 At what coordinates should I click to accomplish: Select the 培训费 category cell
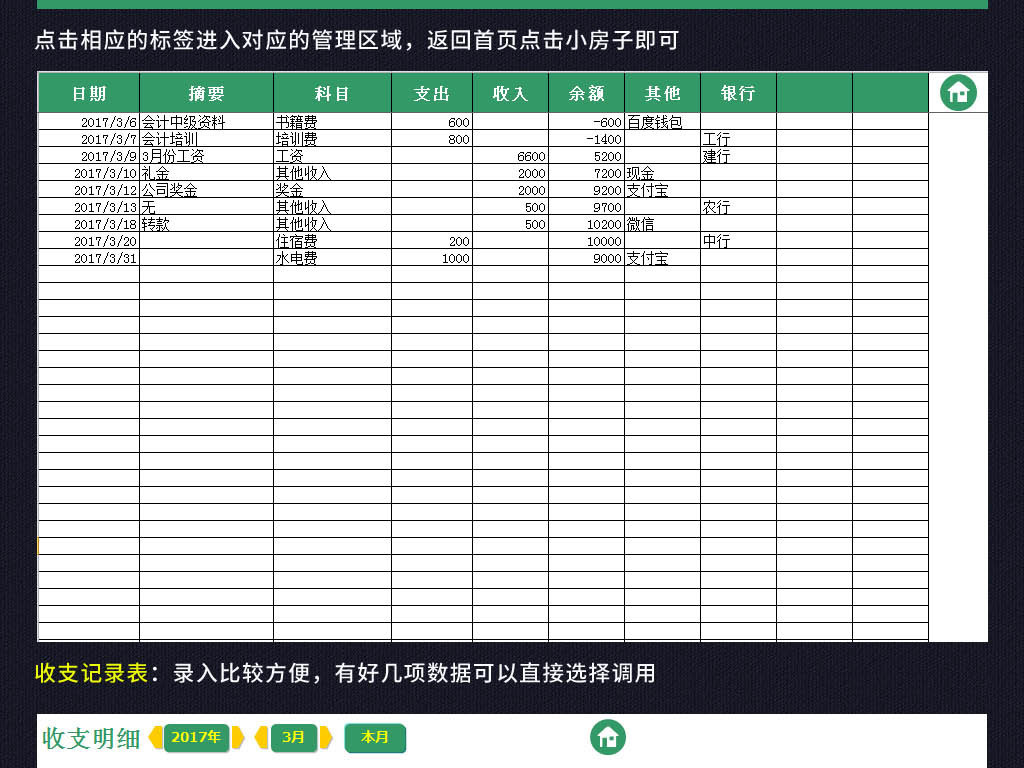point(332,139)
